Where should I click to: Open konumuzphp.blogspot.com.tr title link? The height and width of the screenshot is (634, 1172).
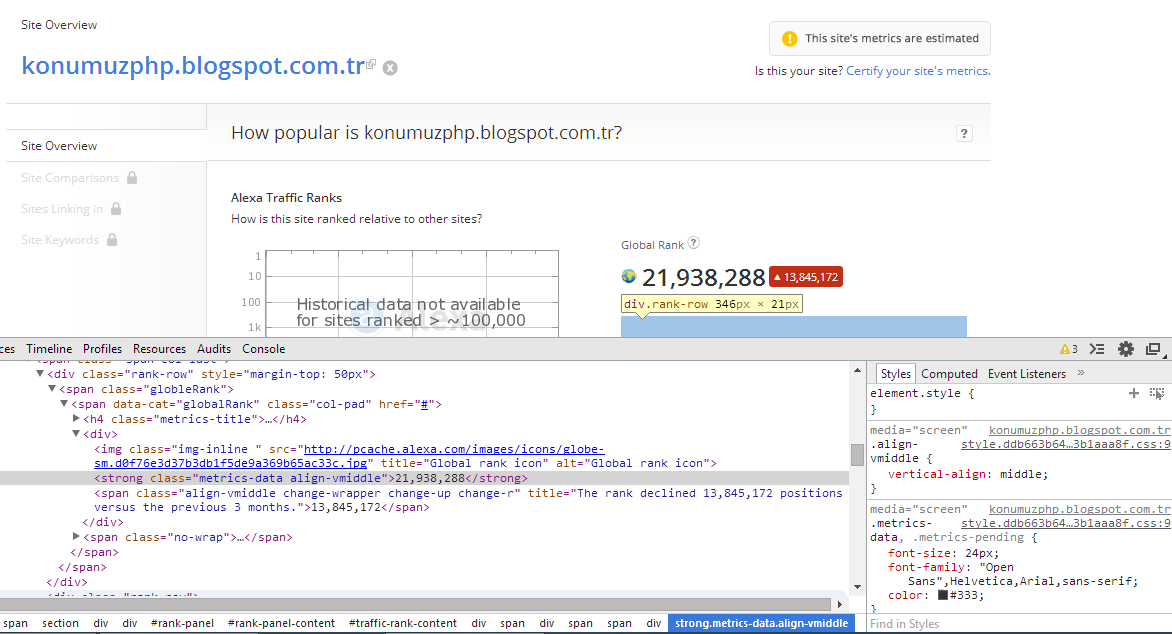(x=193, y=66)
